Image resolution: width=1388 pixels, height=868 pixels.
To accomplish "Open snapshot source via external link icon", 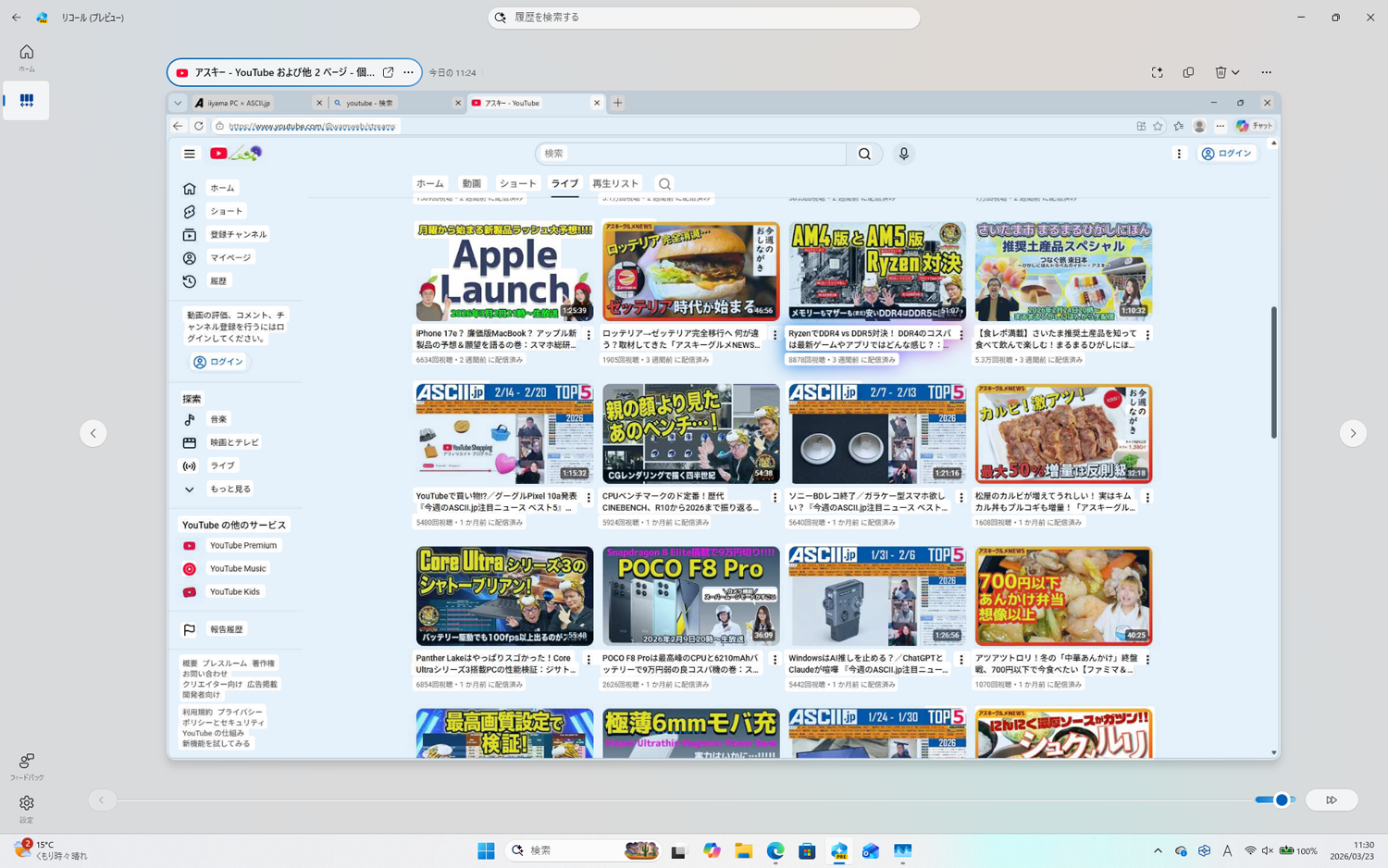I will [x=388, y=72].
